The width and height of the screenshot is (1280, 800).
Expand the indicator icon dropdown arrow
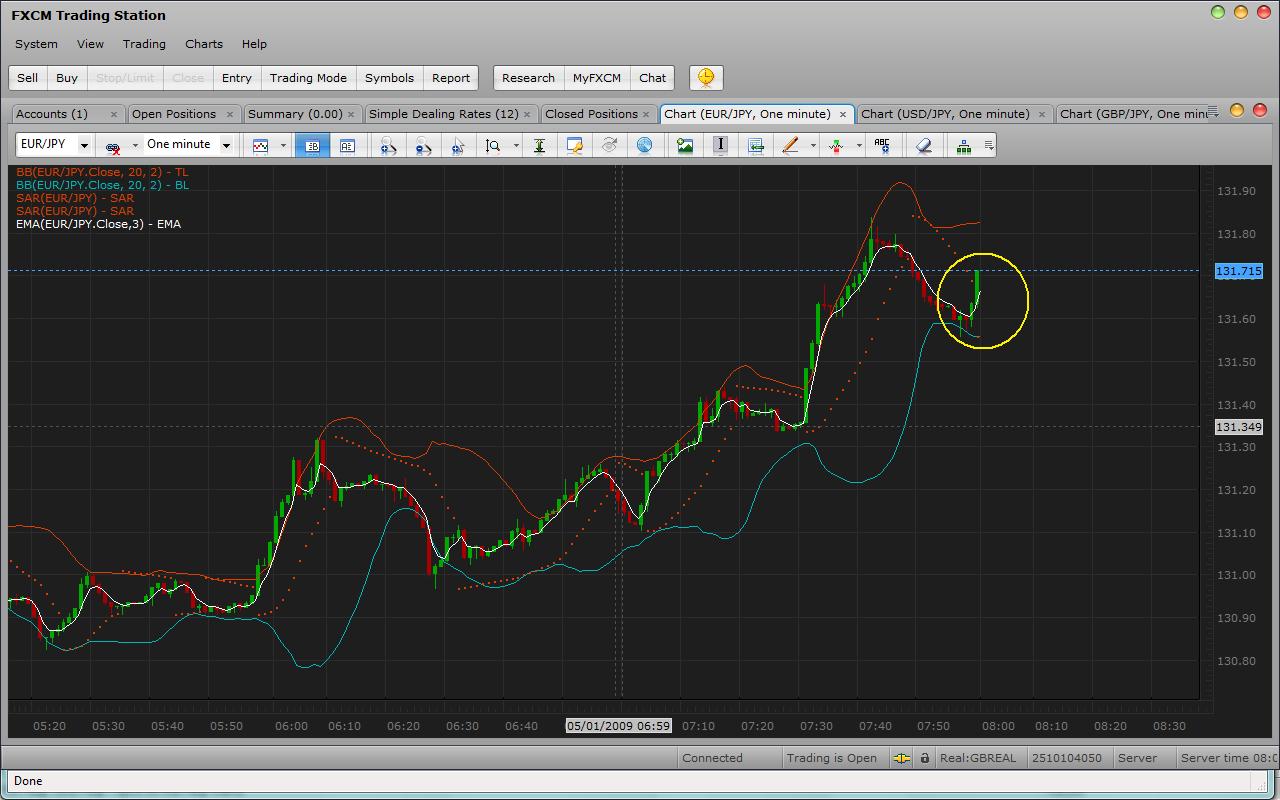click(859, 146)
